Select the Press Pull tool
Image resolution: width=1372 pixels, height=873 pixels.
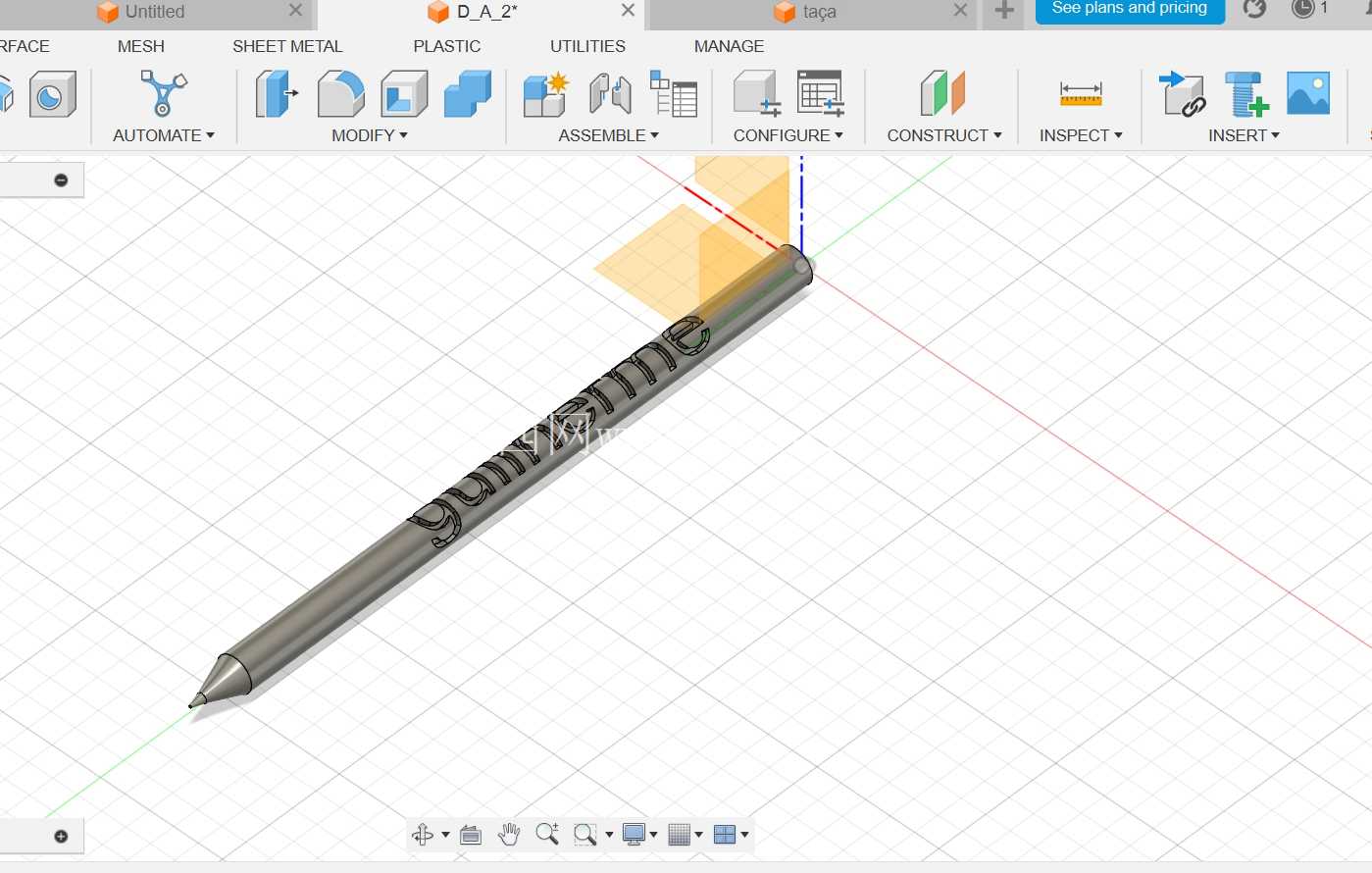pyautogui.click(x=276, y=94)
